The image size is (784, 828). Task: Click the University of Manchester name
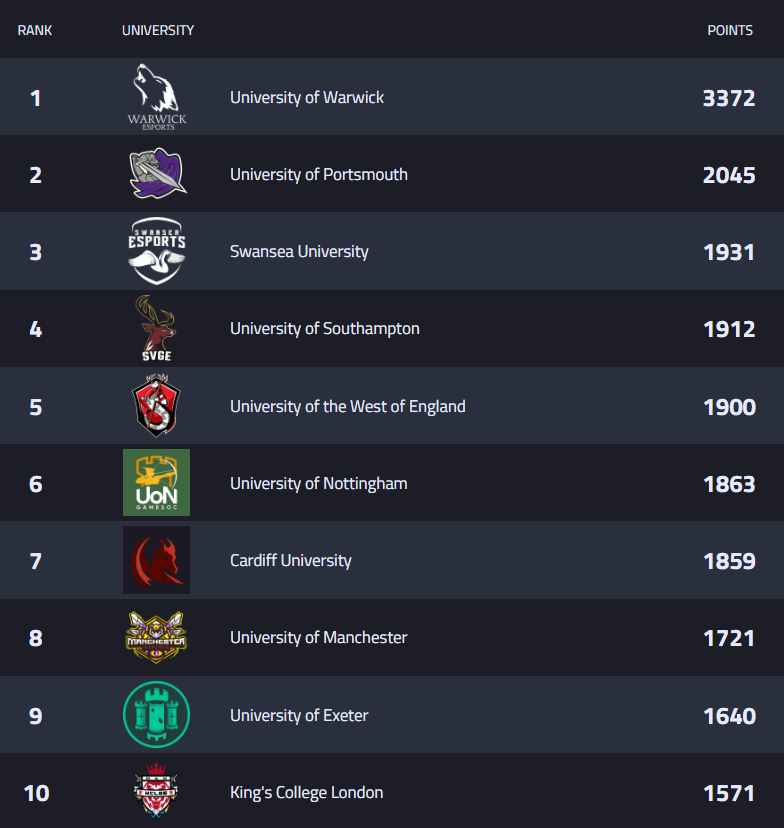click(318, 638)
